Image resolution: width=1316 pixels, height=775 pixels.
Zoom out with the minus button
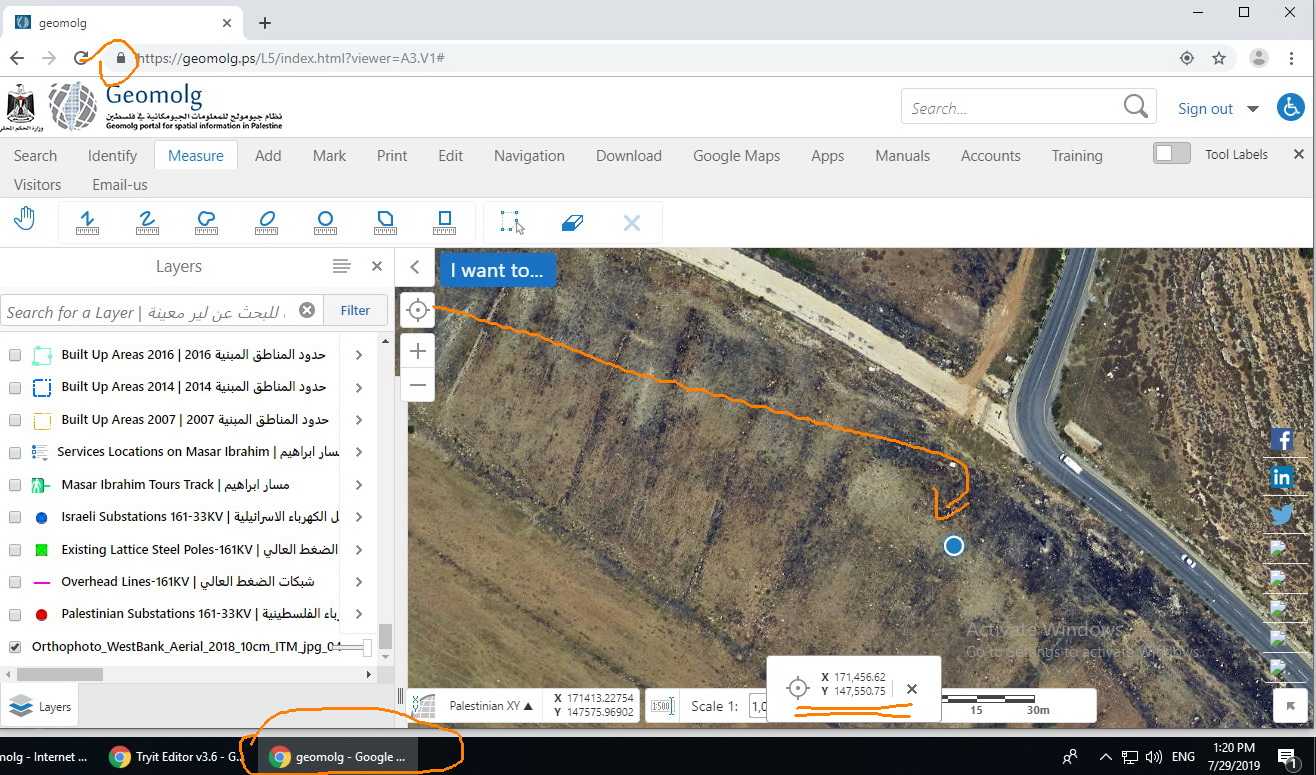coord(418,385)
